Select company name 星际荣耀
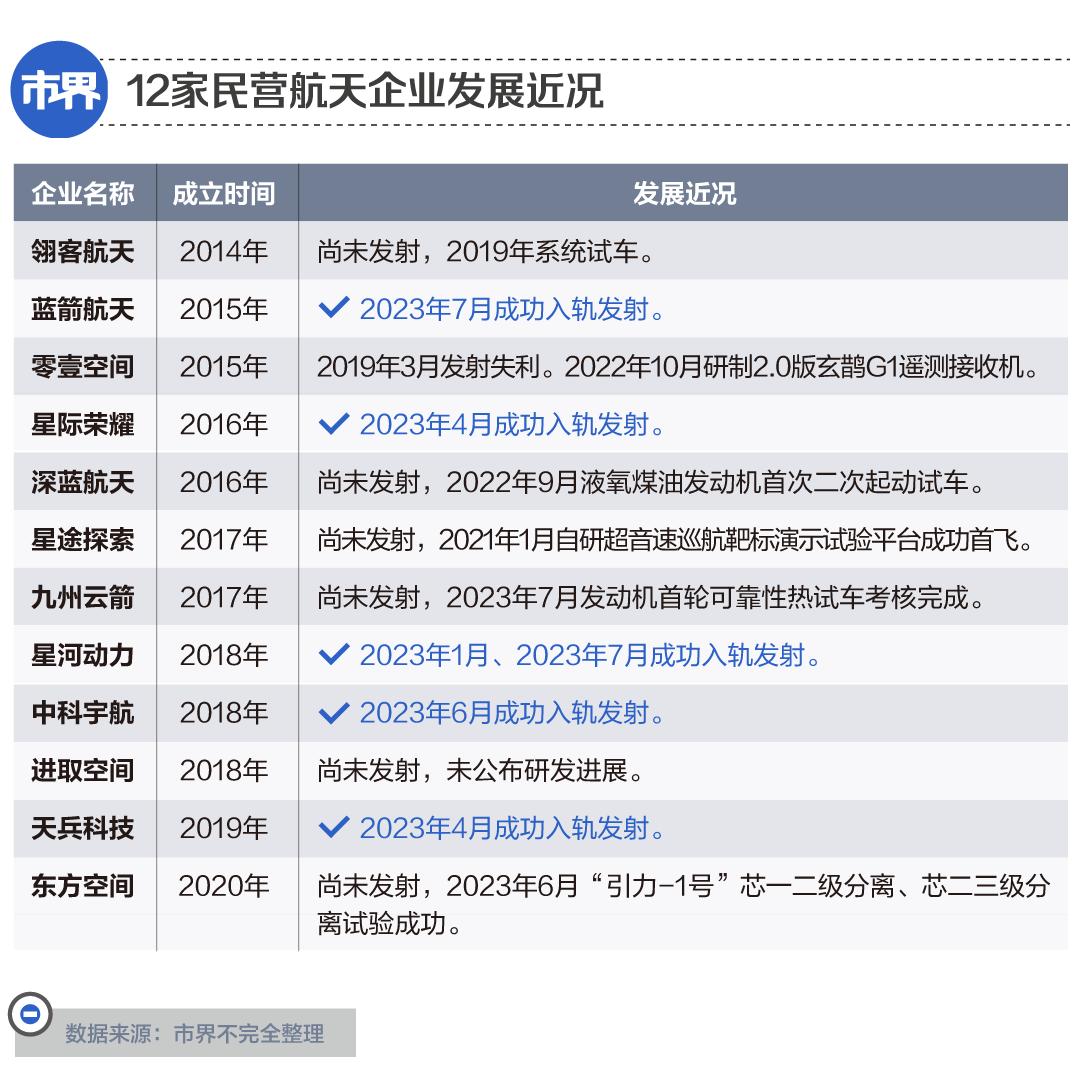 click(x=83, y=424)
